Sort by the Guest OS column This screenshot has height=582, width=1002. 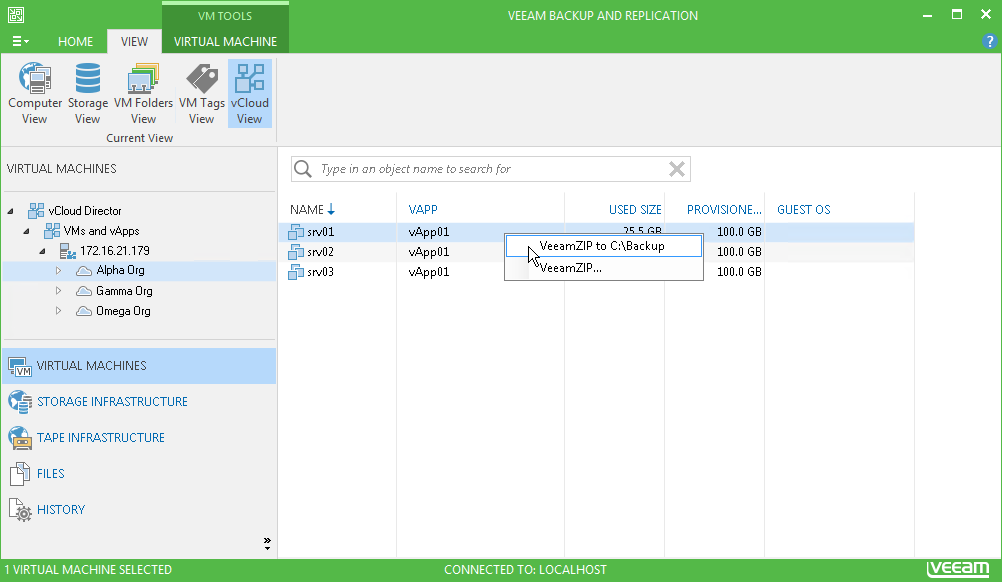(x=803, y=210)
